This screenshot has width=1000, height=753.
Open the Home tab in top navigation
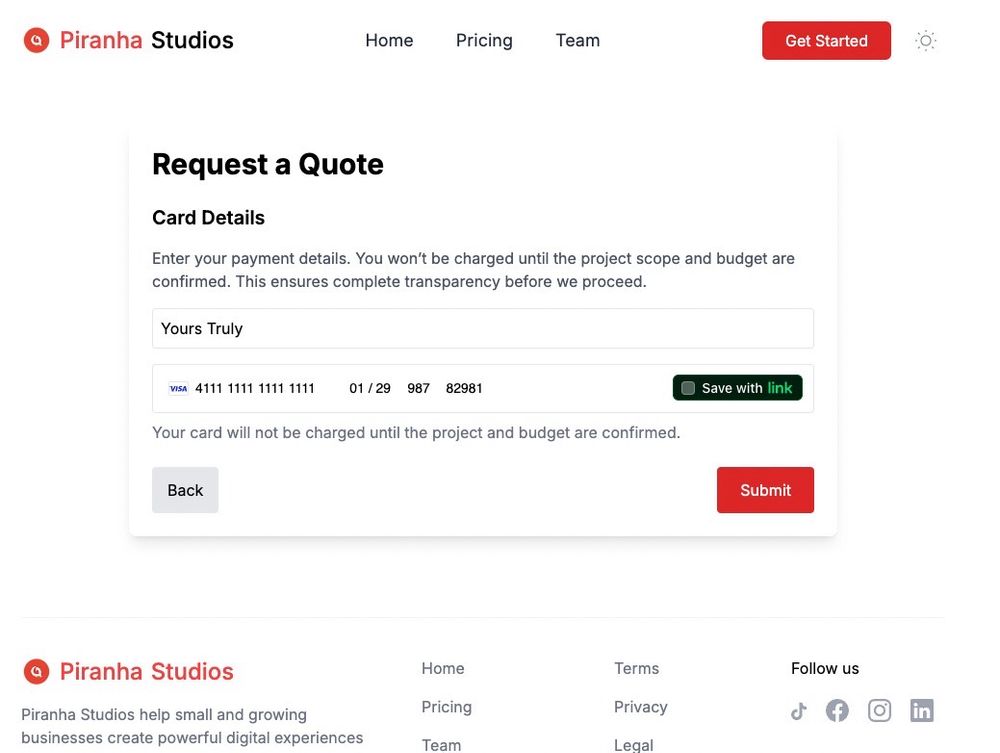(x=389, y=41)
